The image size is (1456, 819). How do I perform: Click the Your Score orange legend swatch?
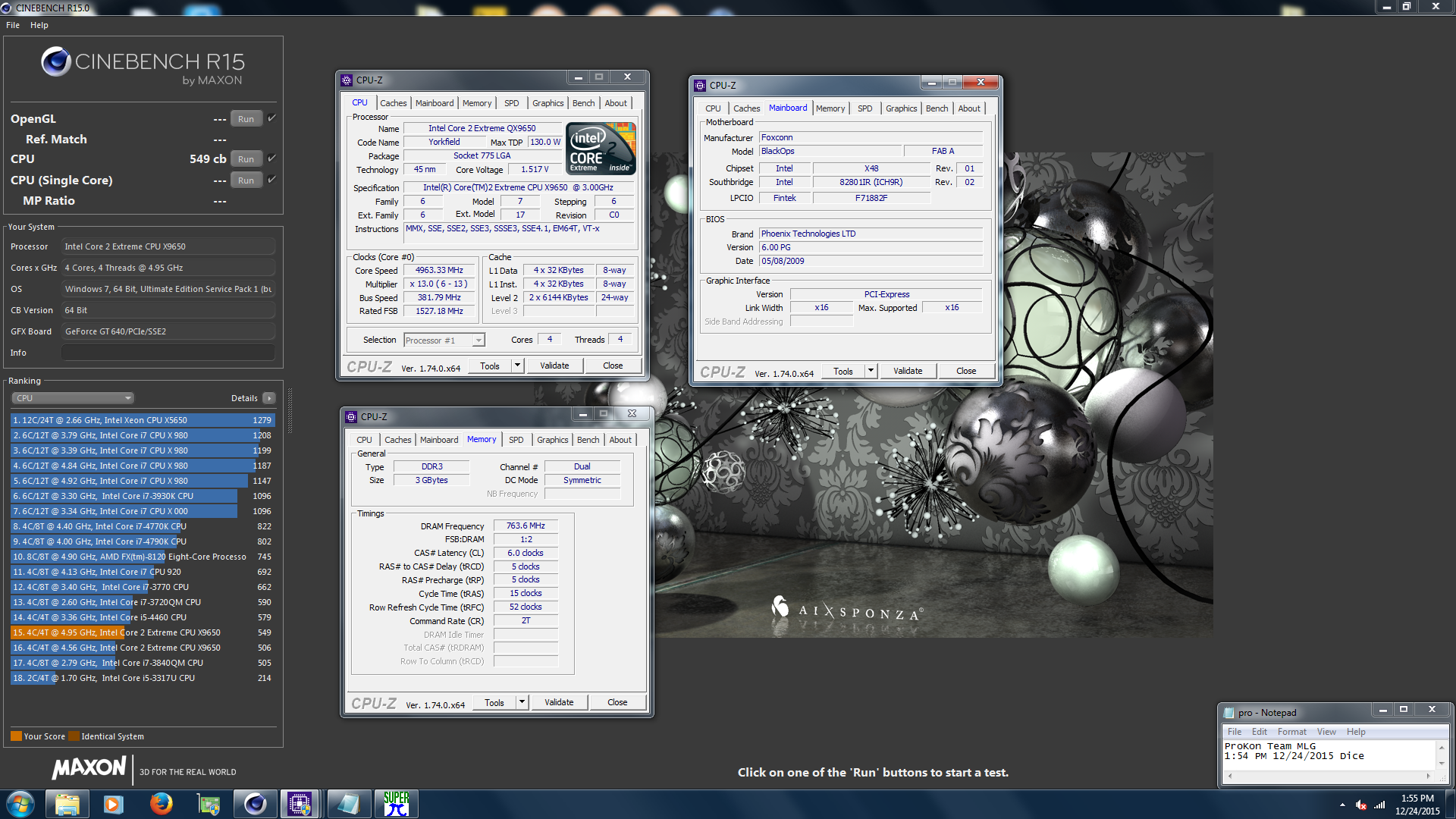[x=16, y=736]
